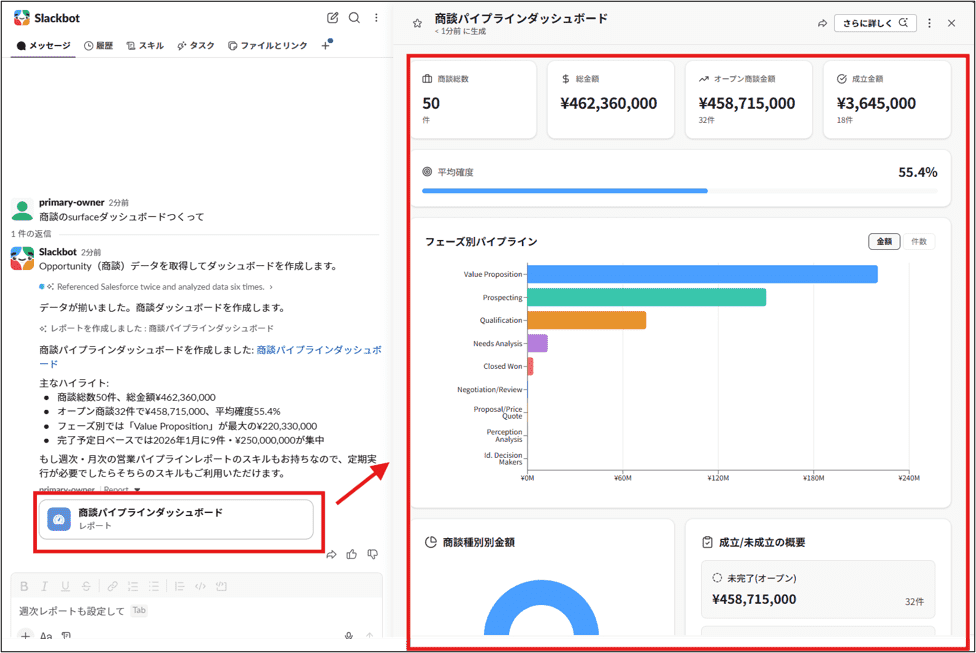Toggle underline formatting in composer
Image resolution: width=976 pixels, height=653 pixels.
(x=65, y=586)
